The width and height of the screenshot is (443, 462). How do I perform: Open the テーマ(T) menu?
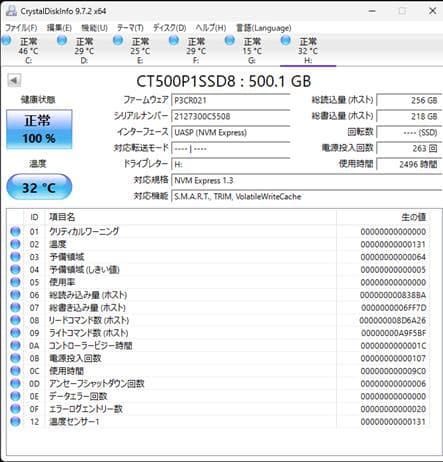[x=130, y=28]
